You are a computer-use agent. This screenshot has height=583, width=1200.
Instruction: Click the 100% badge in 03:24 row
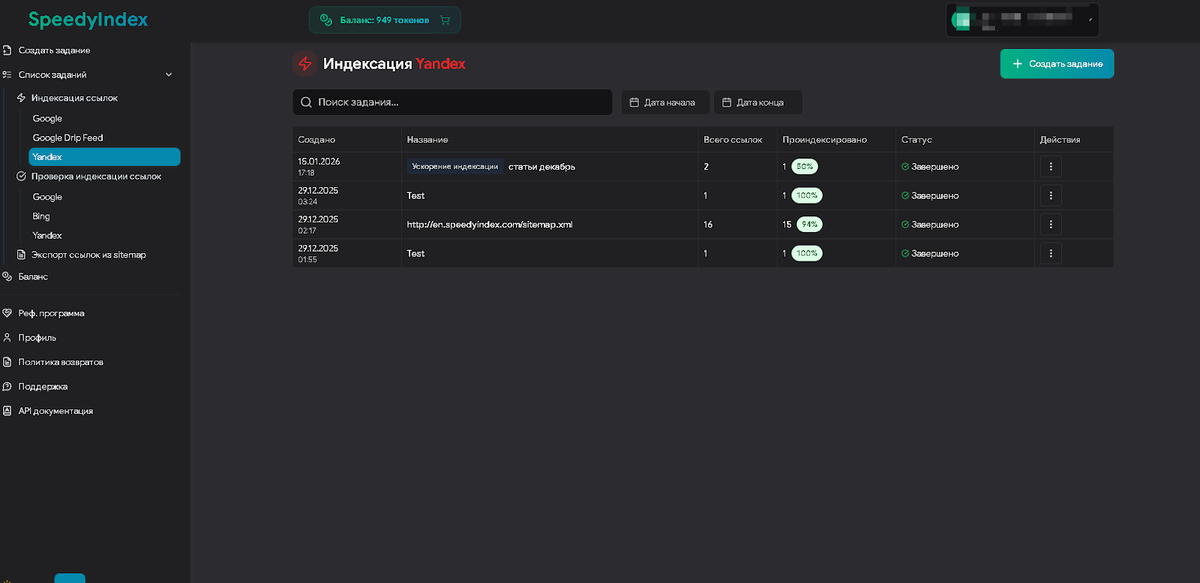pos(806,195)
